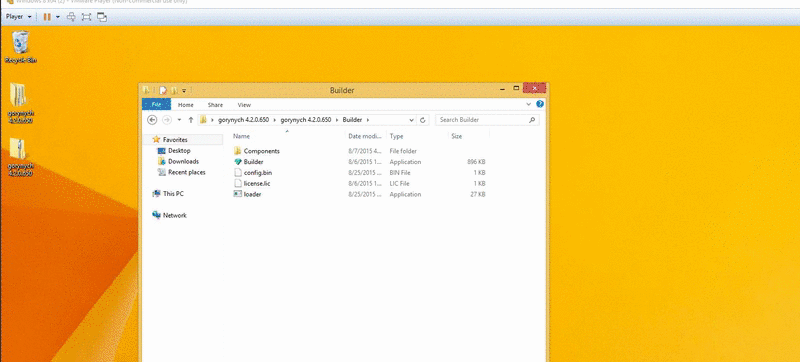Open the File tab in Explorer

pyautogui.click(x=156, y=105)
